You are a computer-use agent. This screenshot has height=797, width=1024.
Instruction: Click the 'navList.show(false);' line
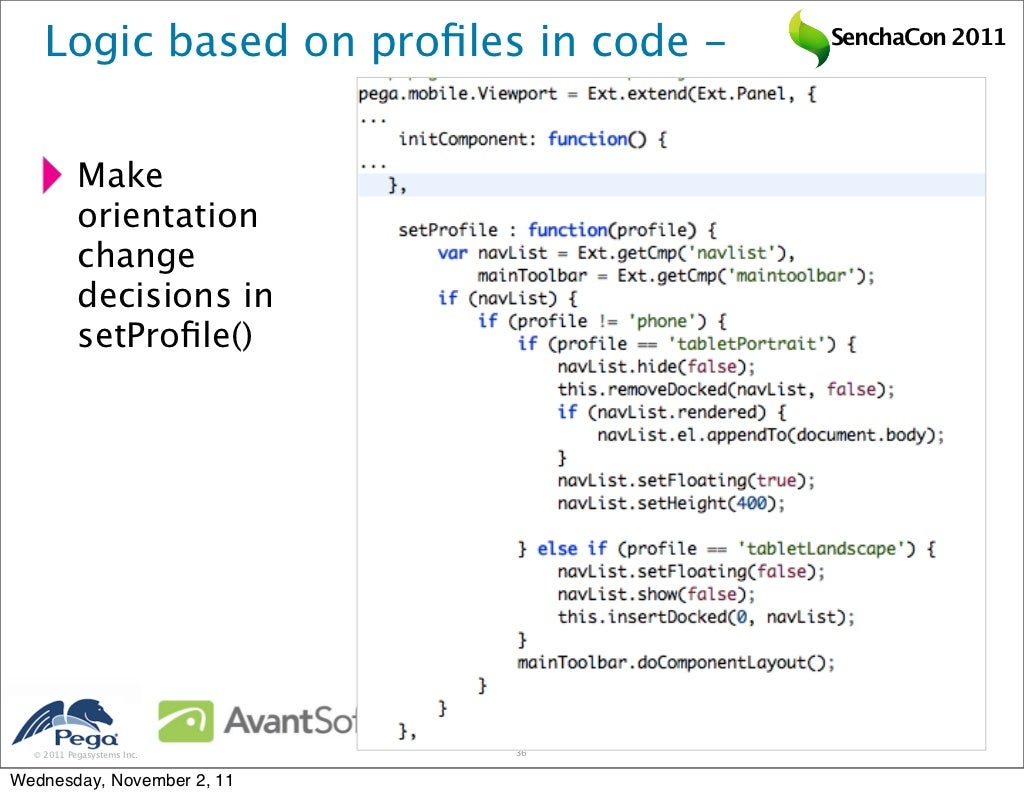pos(656,594)
